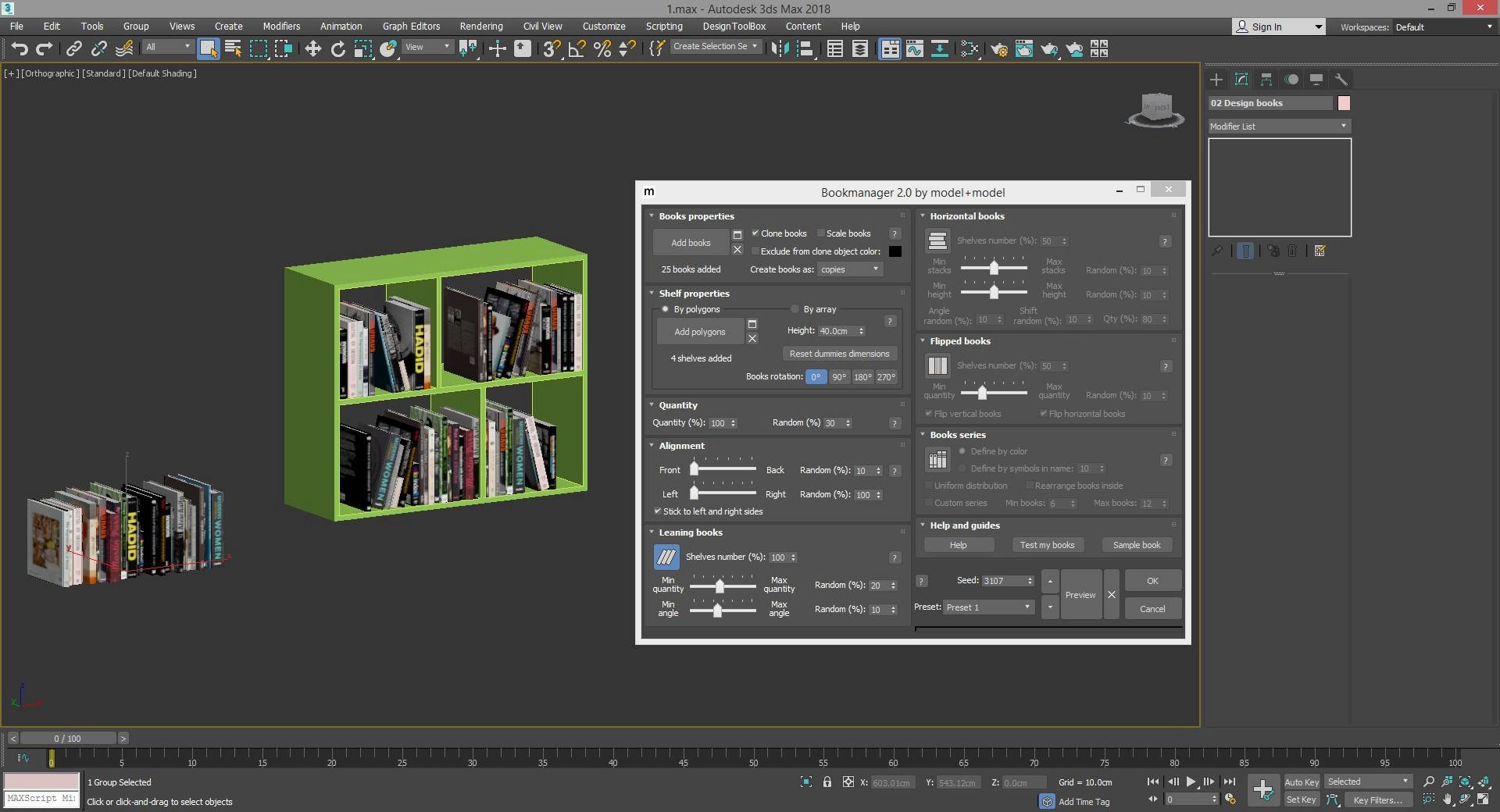Collapse the Books properties rollout

[x=652, y=216]
